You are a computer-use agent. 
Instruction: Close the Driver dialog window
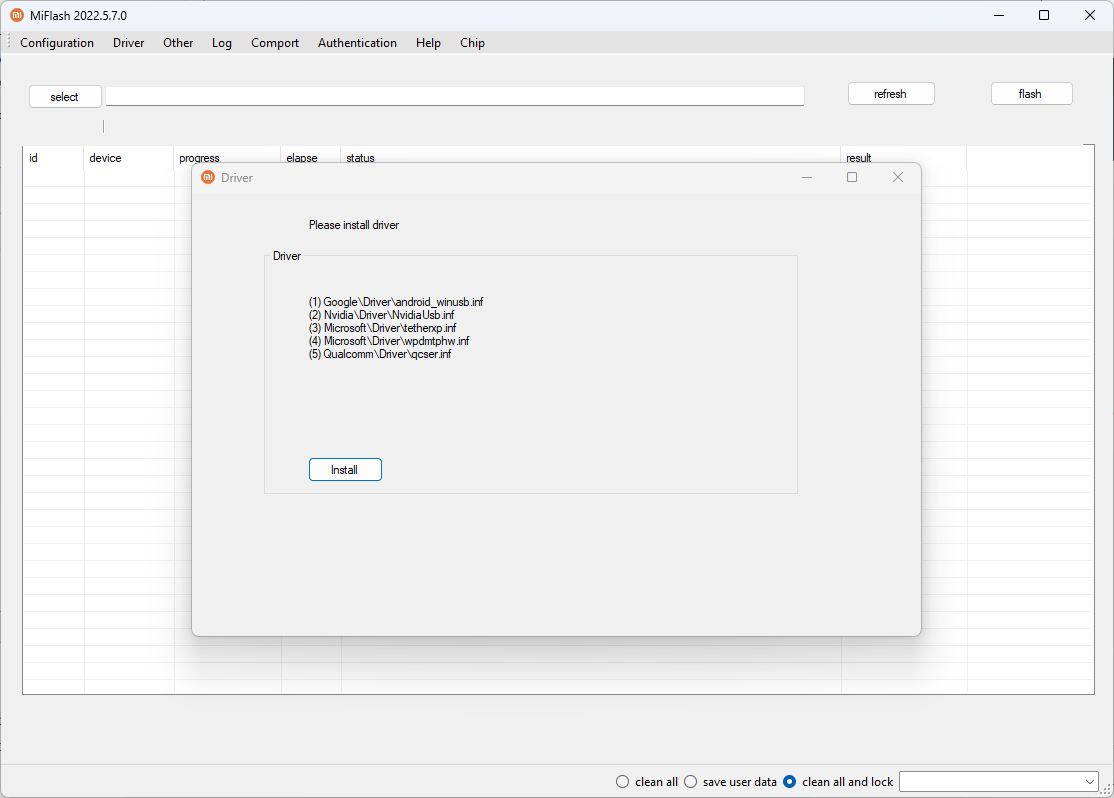[x=897, y=177]
